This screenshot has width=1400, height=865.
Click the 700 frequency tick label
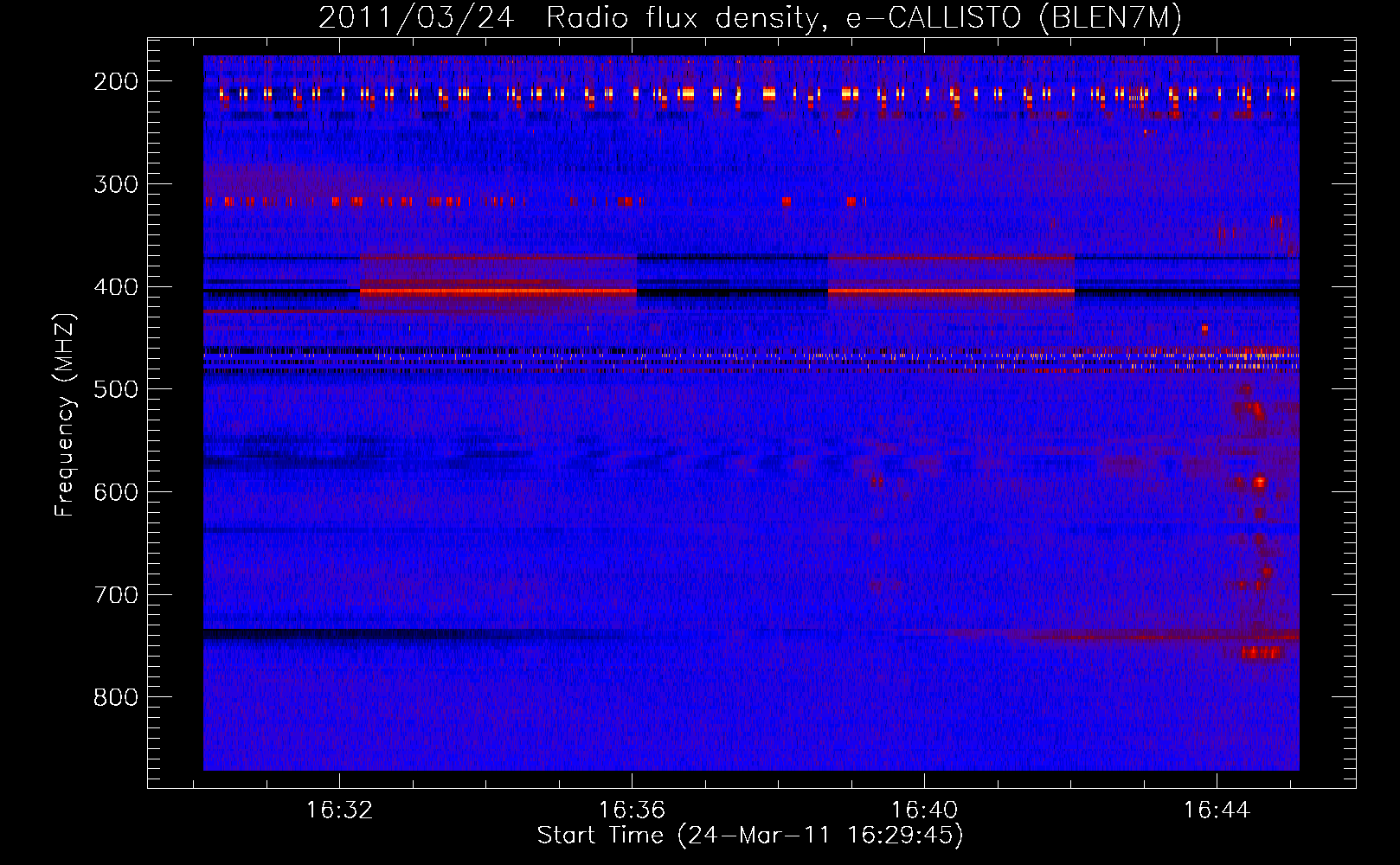pyautogui.click(x=116, y=595)
